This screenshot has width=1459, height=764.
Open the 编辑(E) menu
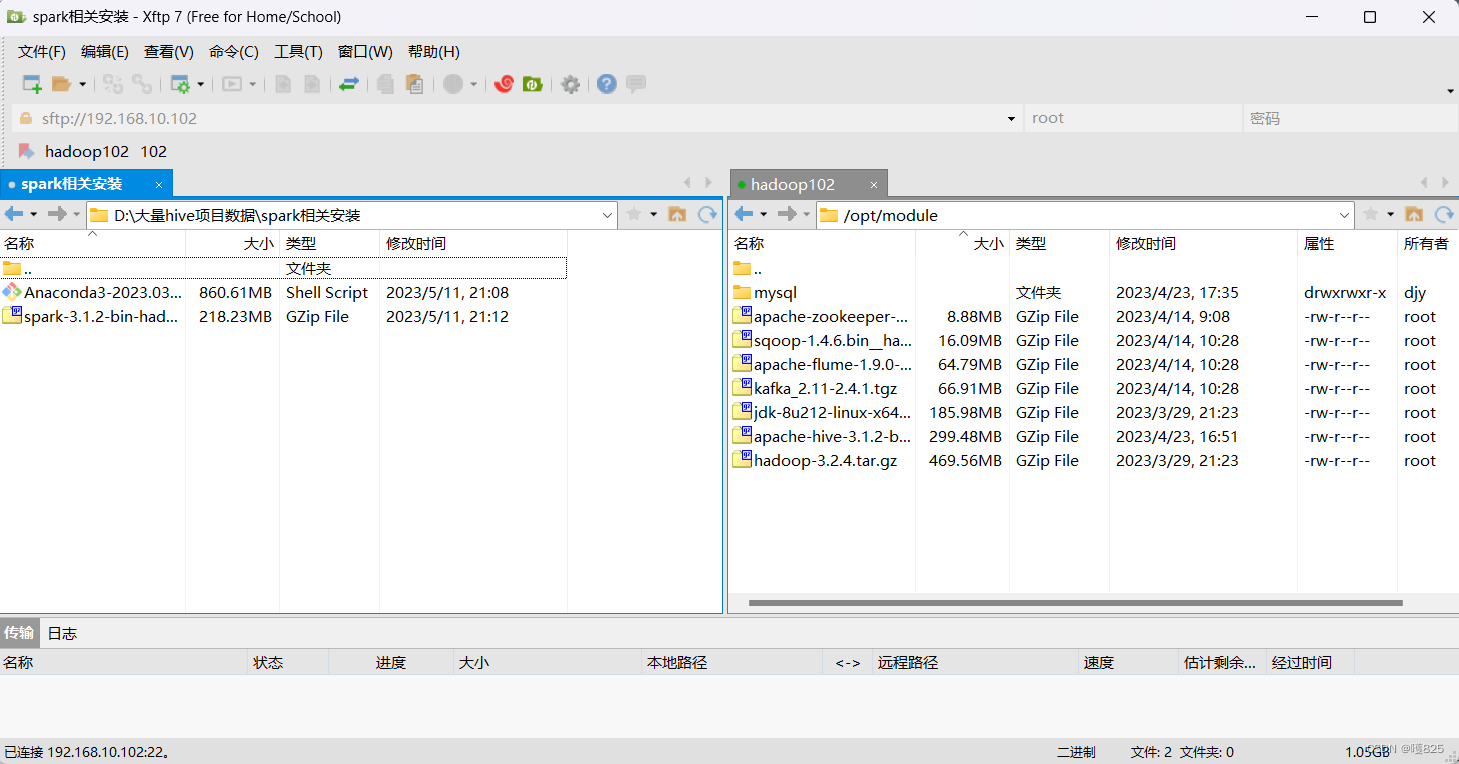click(x=105, y=52)
